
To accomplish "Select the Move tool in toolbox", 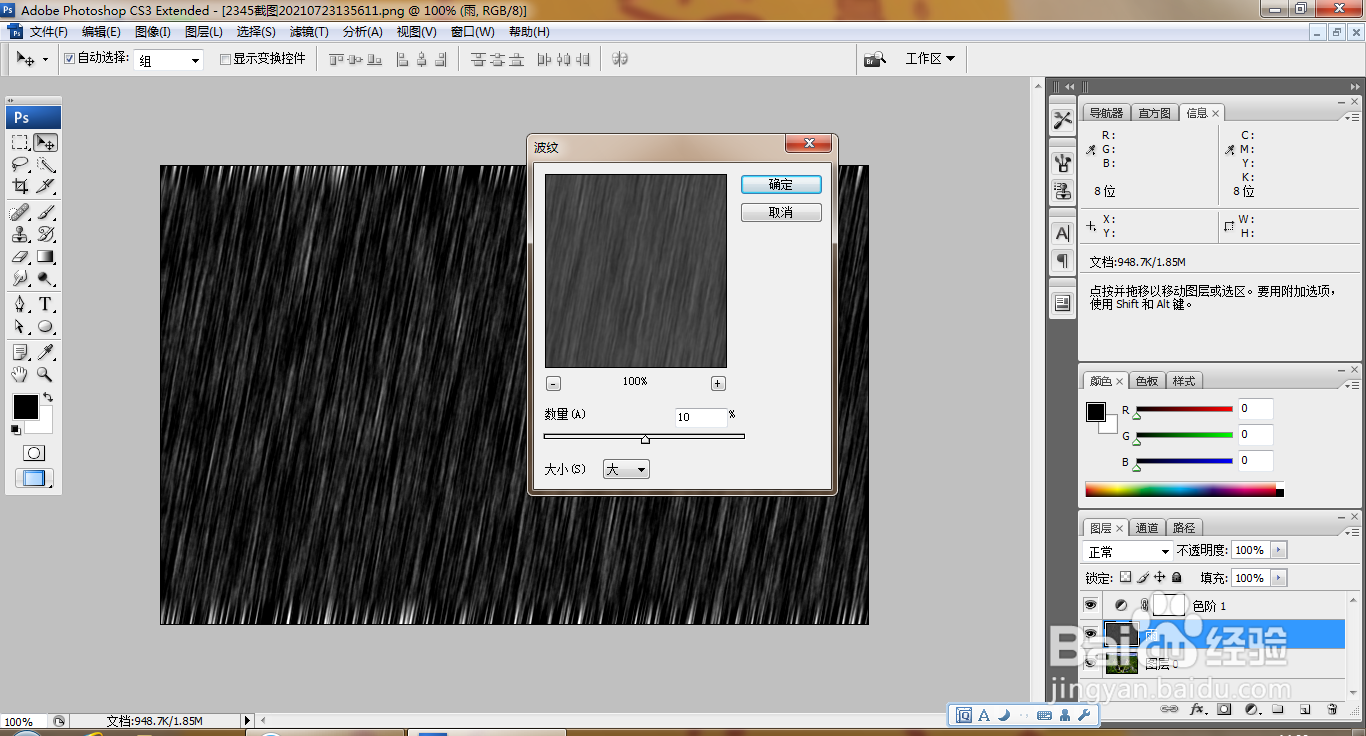I will point(45,143).
